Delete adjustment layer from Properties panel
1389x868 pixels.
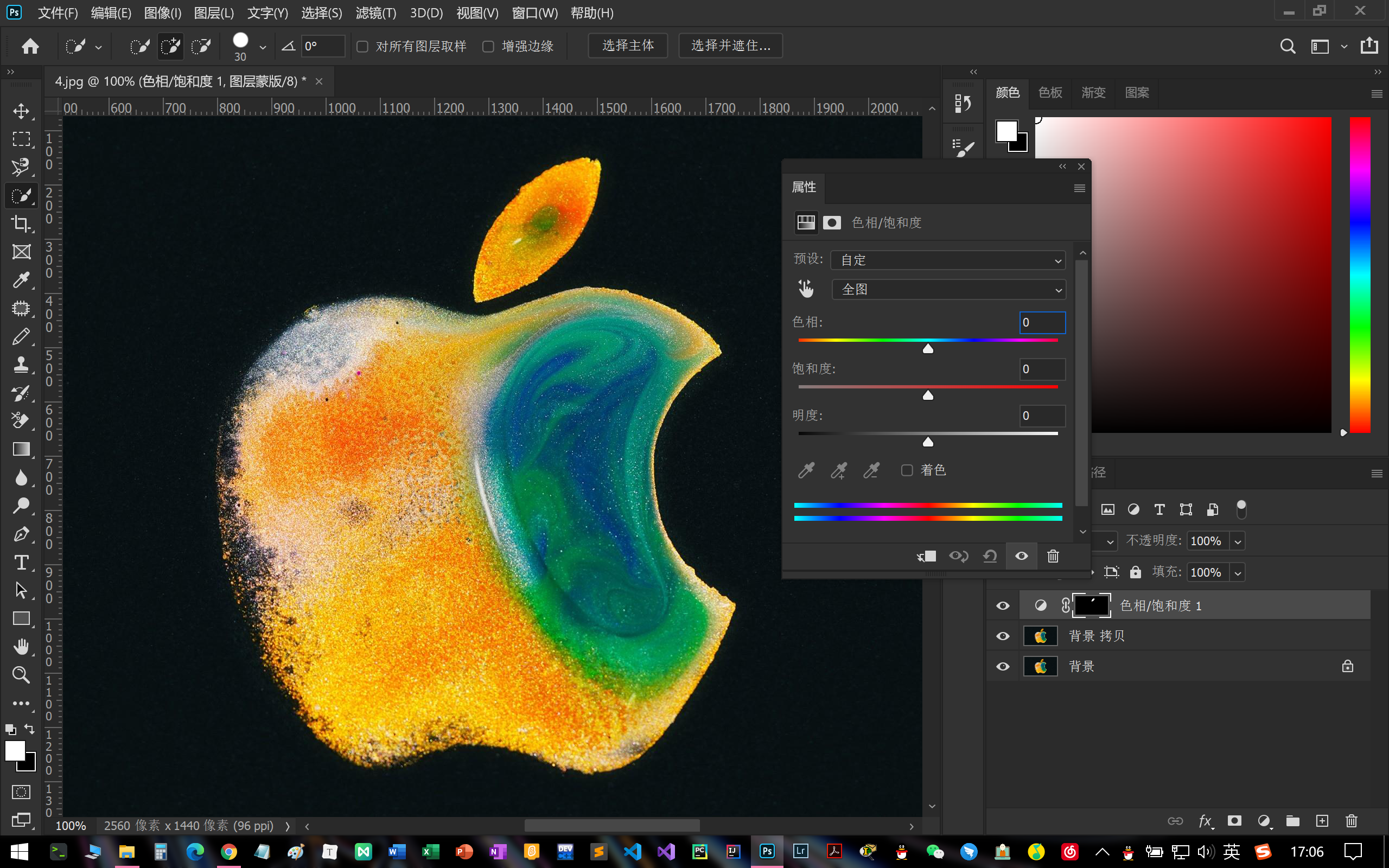[x=1053, y=556]
